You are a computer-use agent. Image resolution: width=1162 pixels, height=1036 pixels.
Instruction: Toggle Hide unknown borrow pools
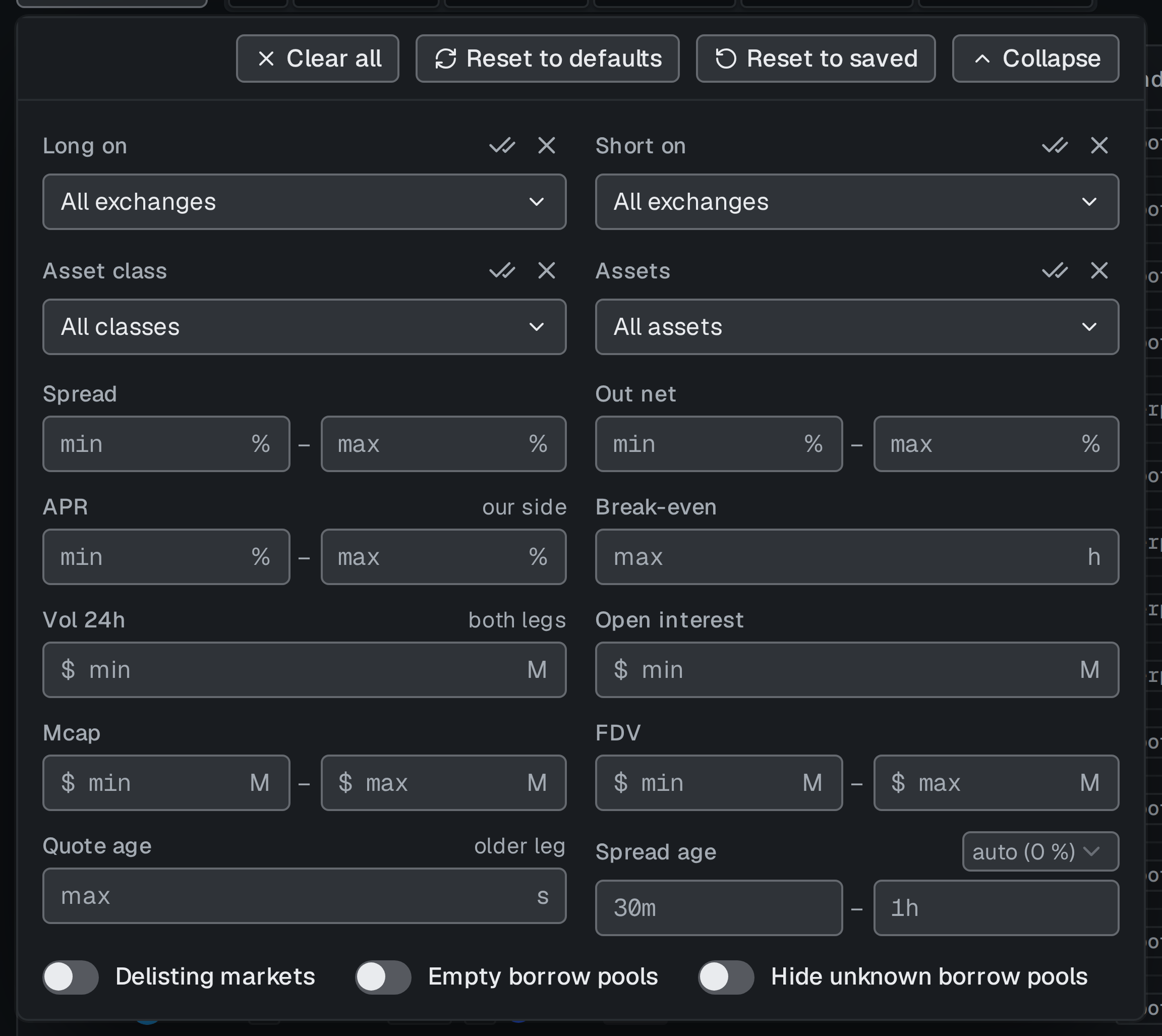[726, 977]
